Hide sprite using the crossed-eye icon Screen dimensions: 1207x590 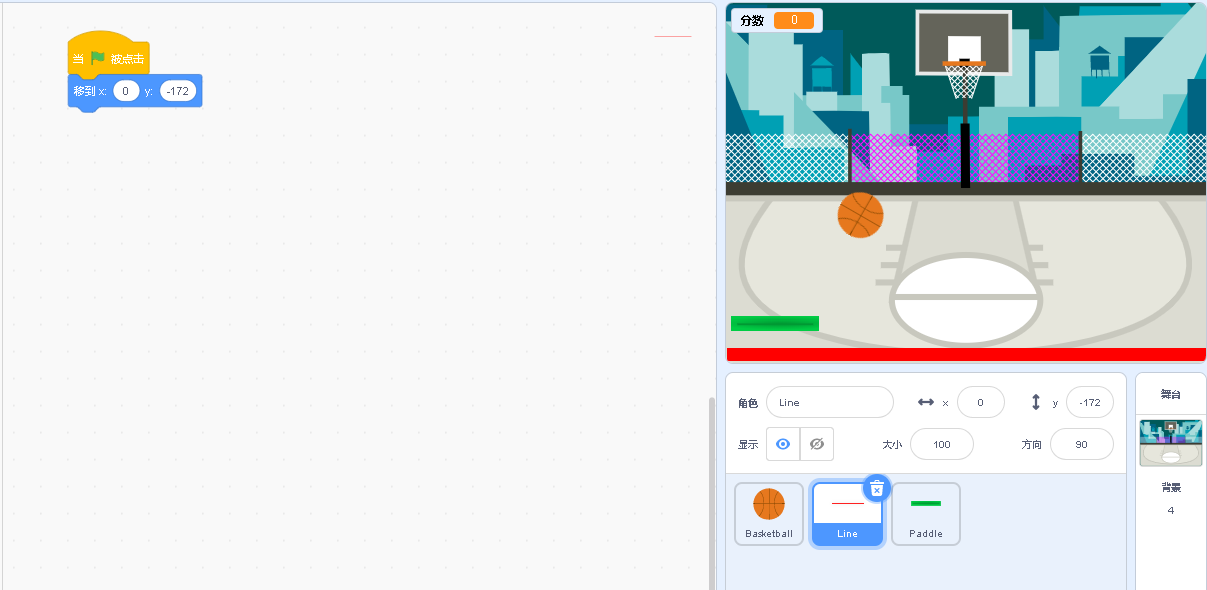pos(817,444)
